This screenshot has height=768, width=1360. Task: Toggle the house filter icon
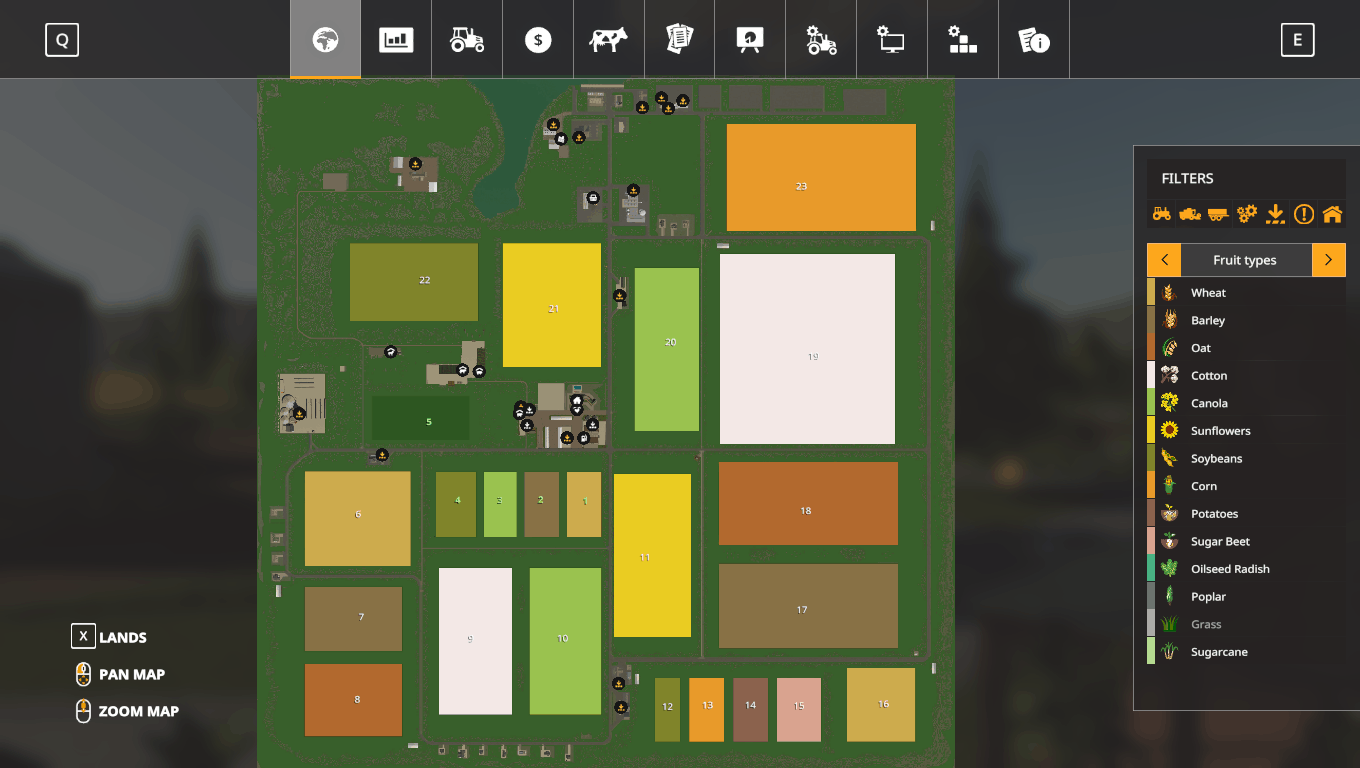click(1332, 213)
